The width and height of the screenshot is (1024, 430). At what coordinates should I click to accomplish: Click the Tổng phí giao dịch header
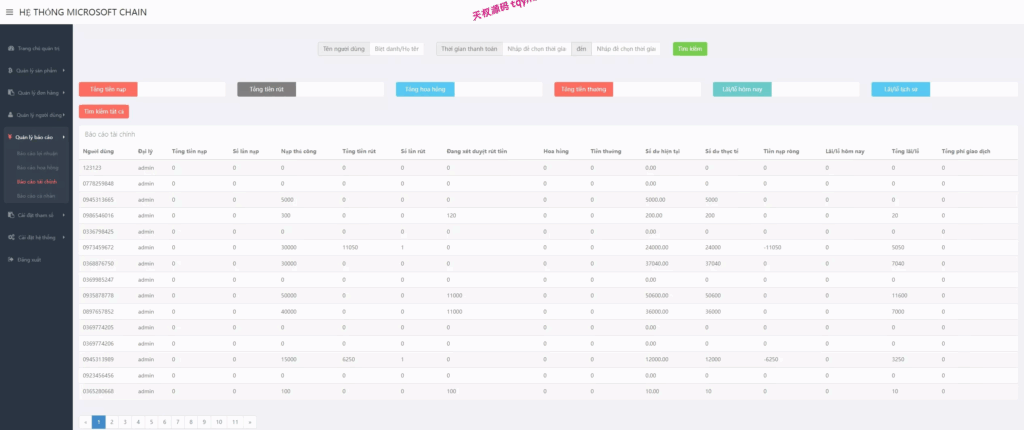966,152
